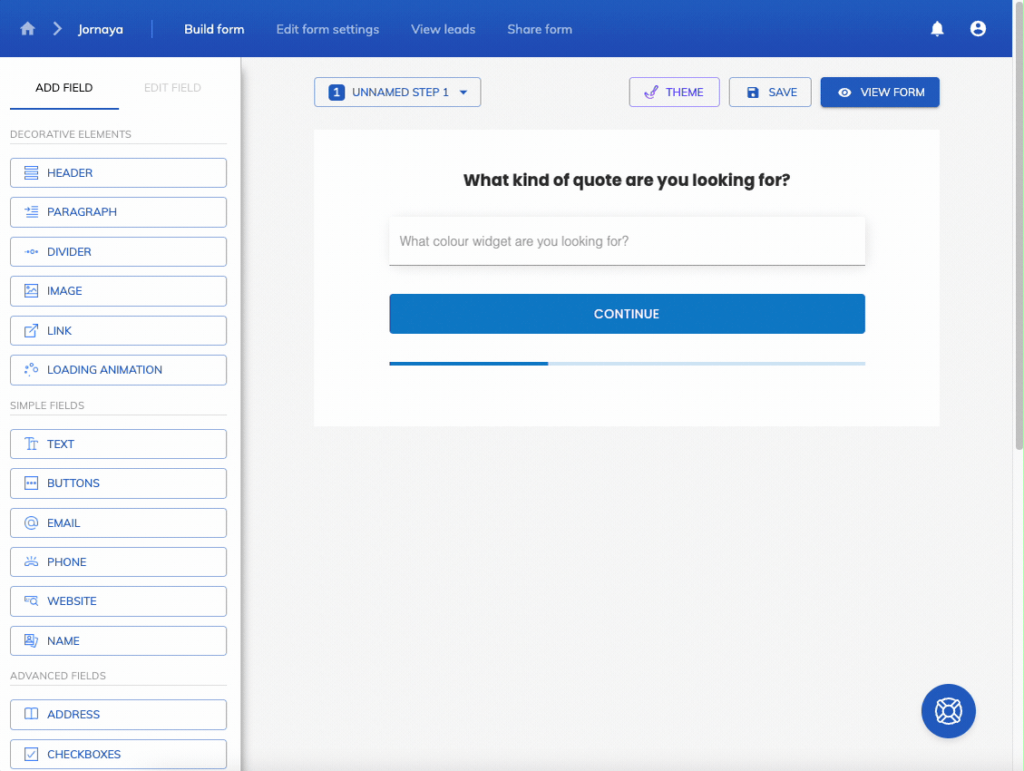Click the Website field icon
The image size is (1024, 771).
(x=31, y=601)
